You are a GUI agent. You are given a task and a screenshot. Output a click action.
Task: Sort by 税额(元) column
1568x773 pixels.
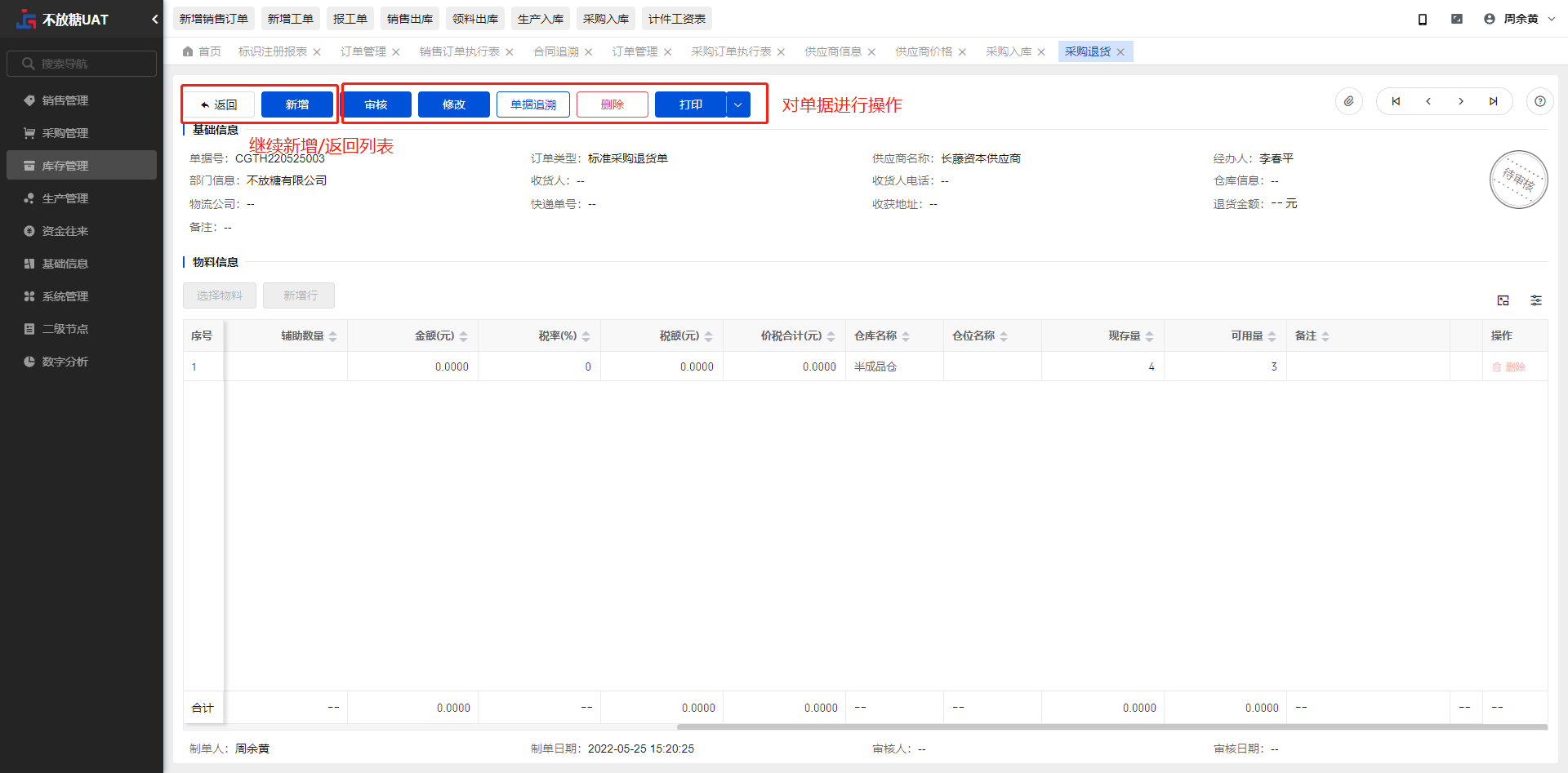coord(709,336)
